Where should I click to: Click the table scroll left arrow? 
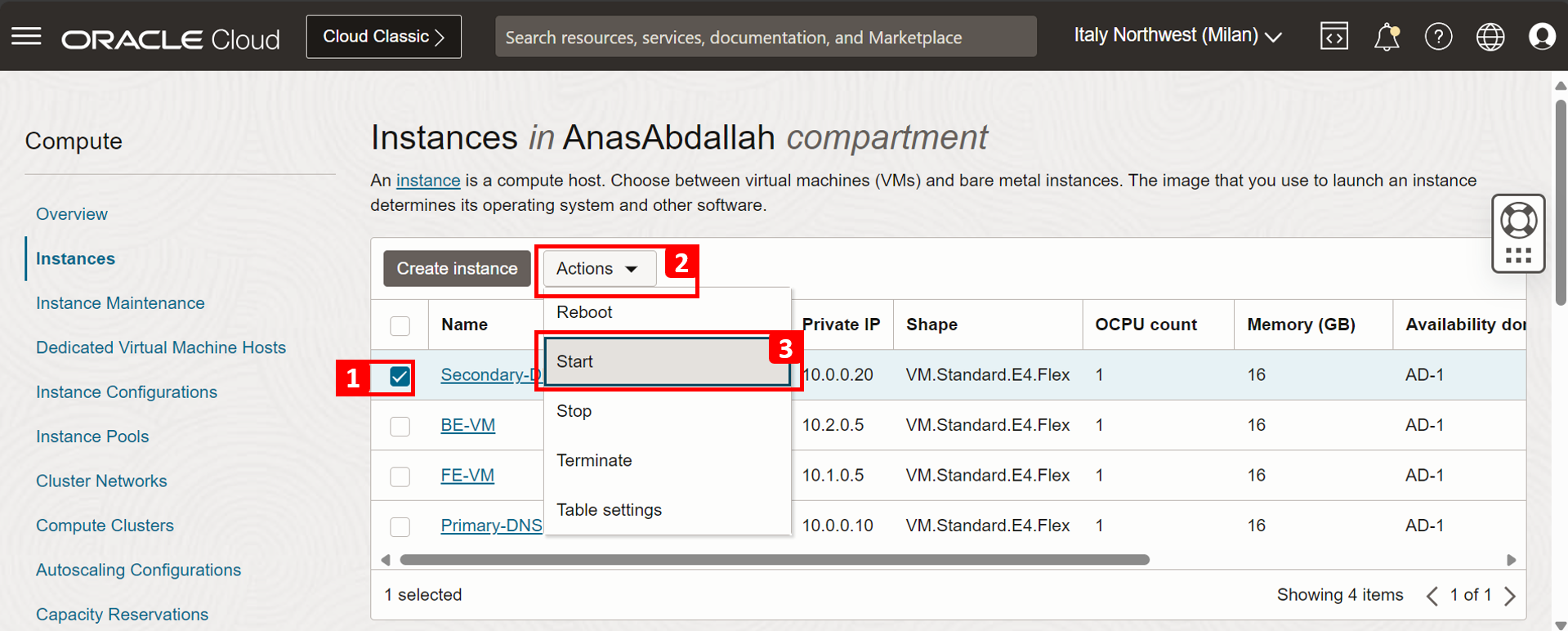coord(386,560)
